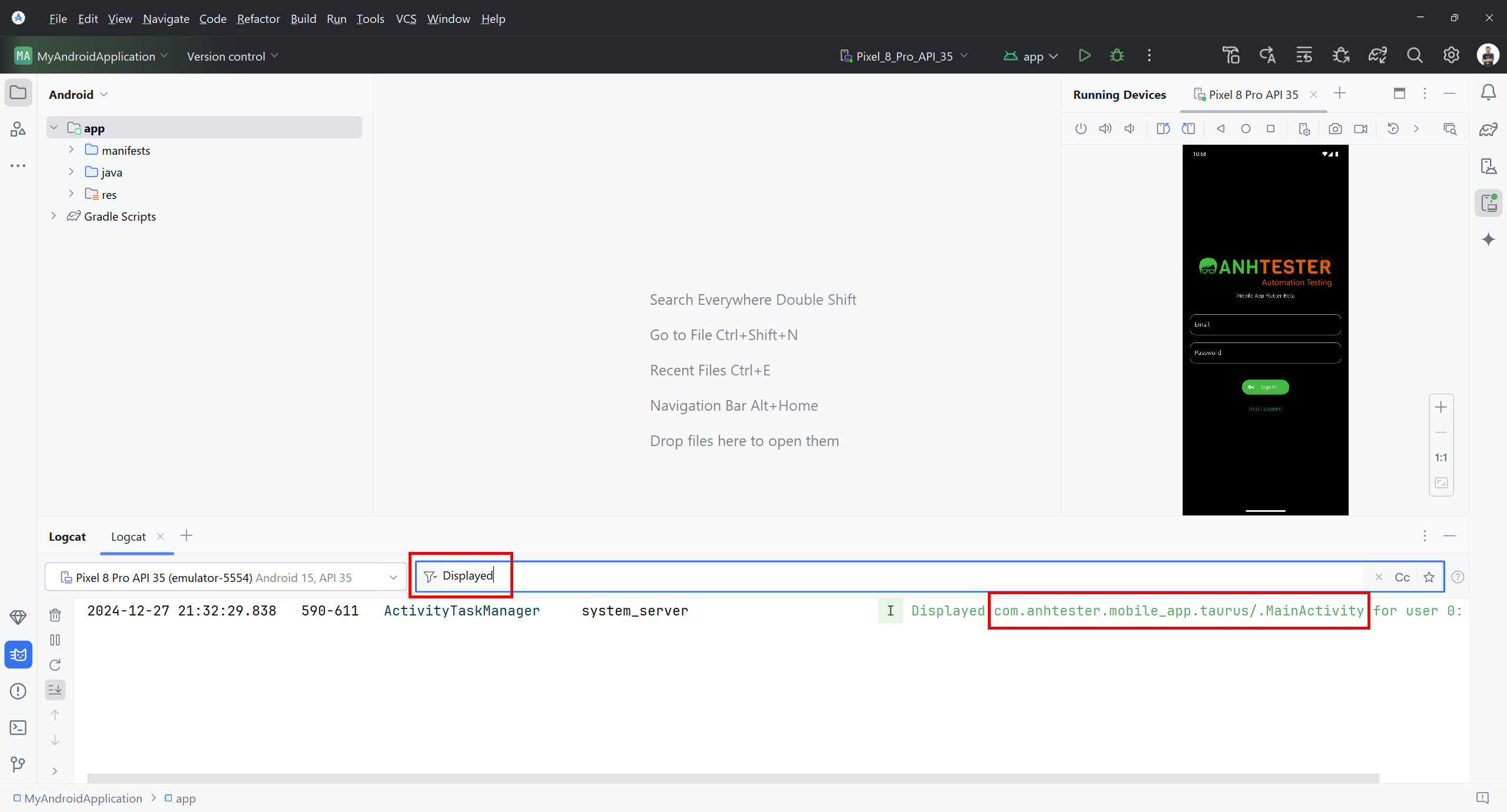Open Gemini sparkle icon in right sidebar
This screenshot has width=1507, height=812.
coord(1489,239)
